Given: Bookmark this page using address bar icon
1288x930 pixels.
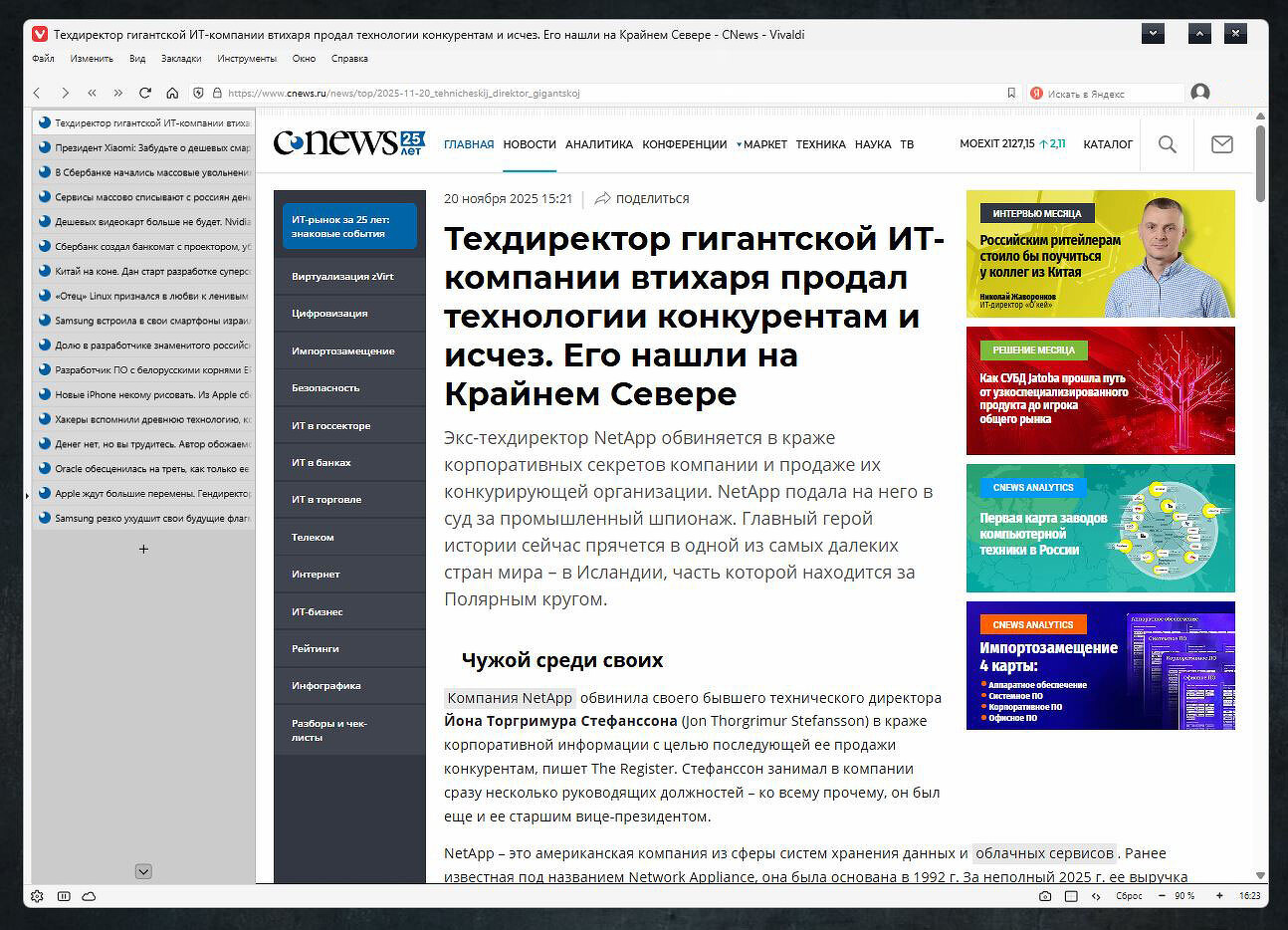Looking at the screenshot, I should (x=1011, y=93).
